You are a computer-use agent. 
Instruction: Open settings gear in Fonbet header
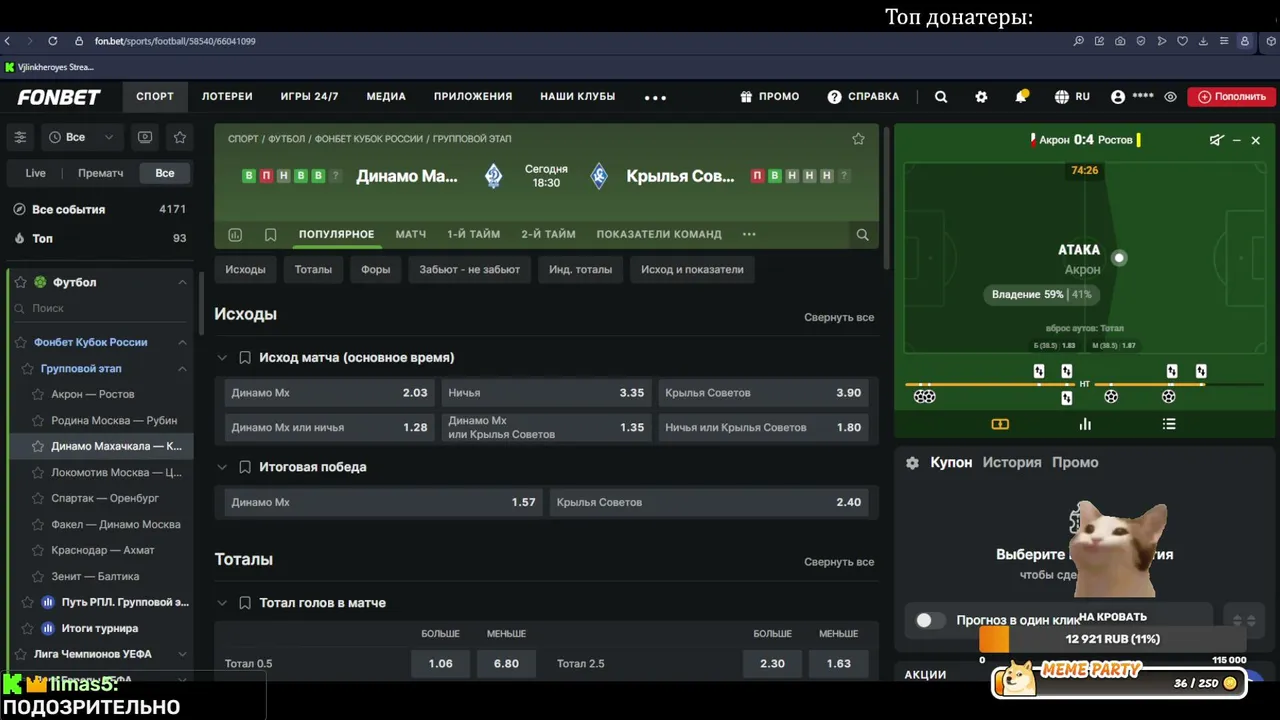coord(981,97)
